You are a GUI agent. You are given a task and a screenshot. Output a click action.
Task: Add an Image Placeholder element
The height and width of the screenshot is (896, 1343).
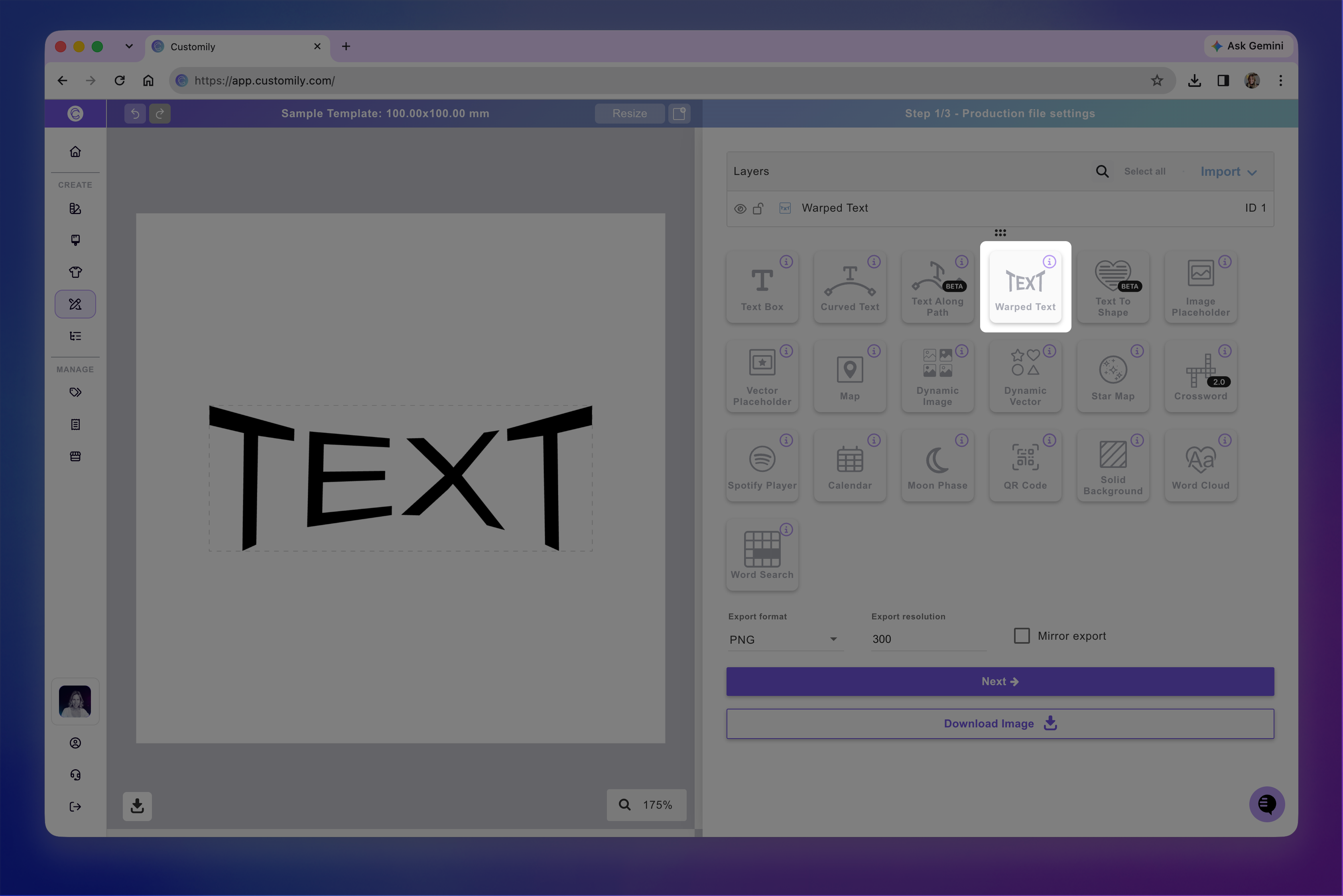[1201, 287]
